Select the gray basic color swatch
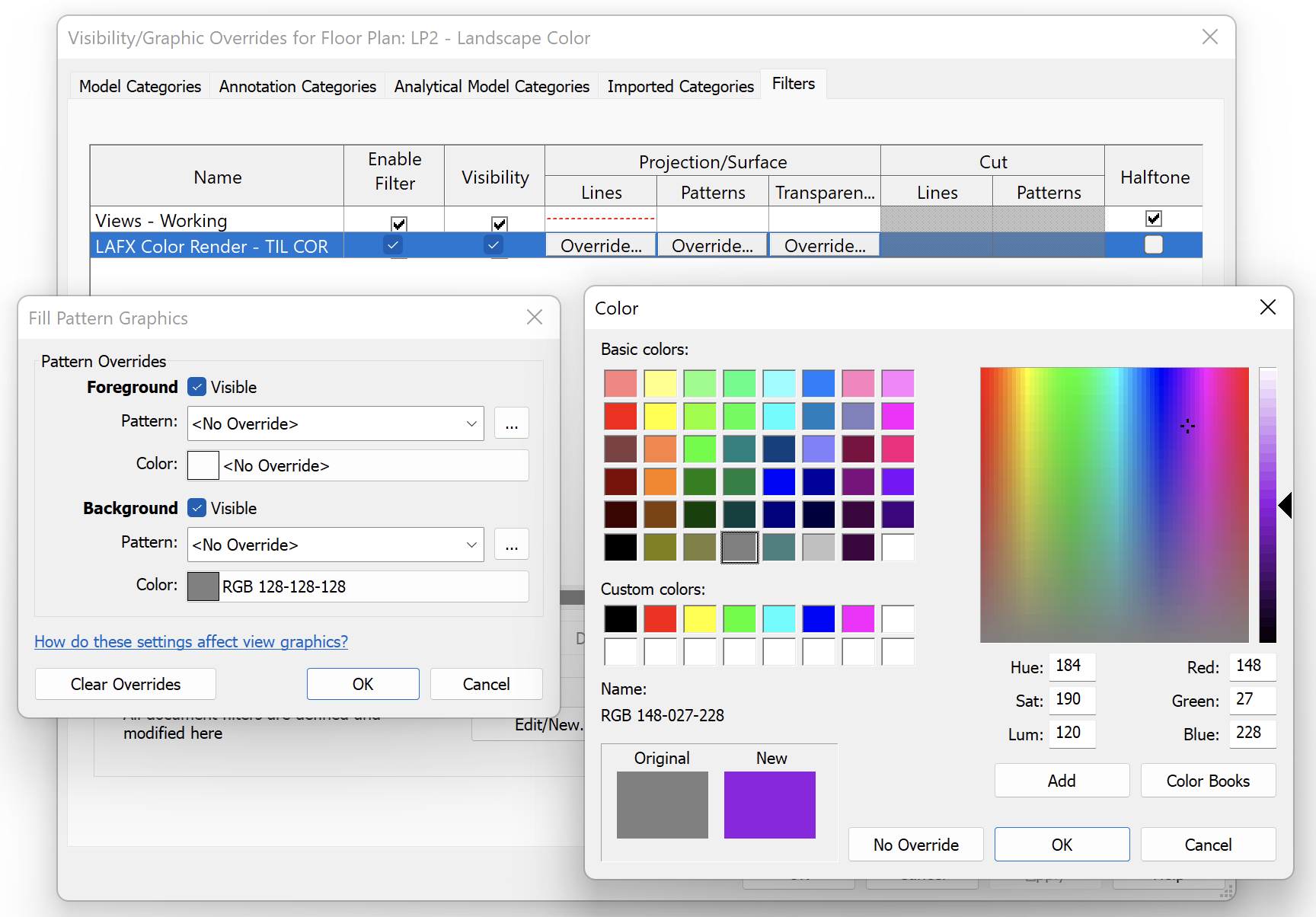The image size is (1316, 917). [x=739, y=547]
